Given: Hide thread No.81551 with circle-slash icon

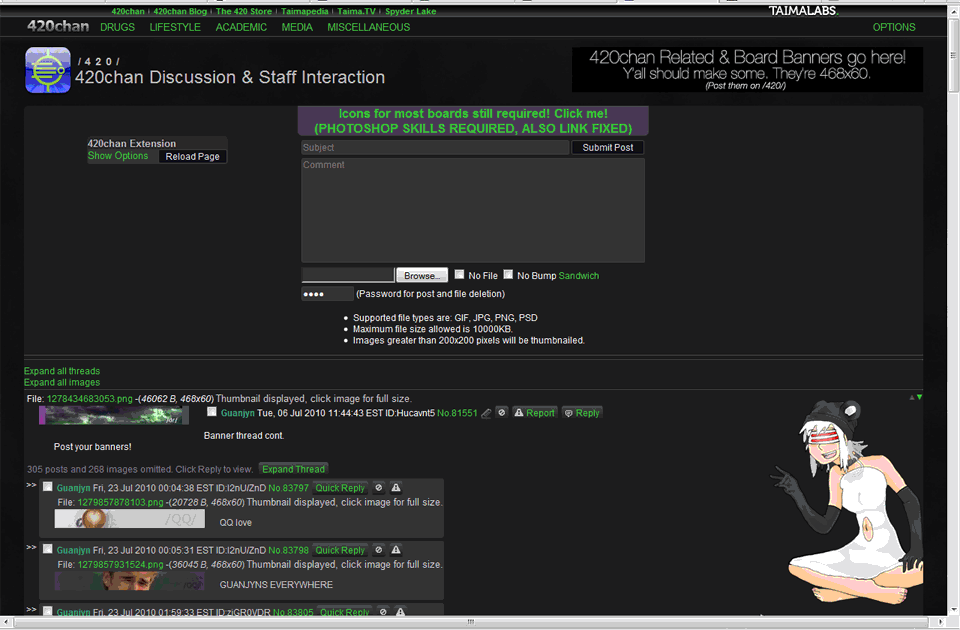Looking at the screenshot, I should click(501, 413).
